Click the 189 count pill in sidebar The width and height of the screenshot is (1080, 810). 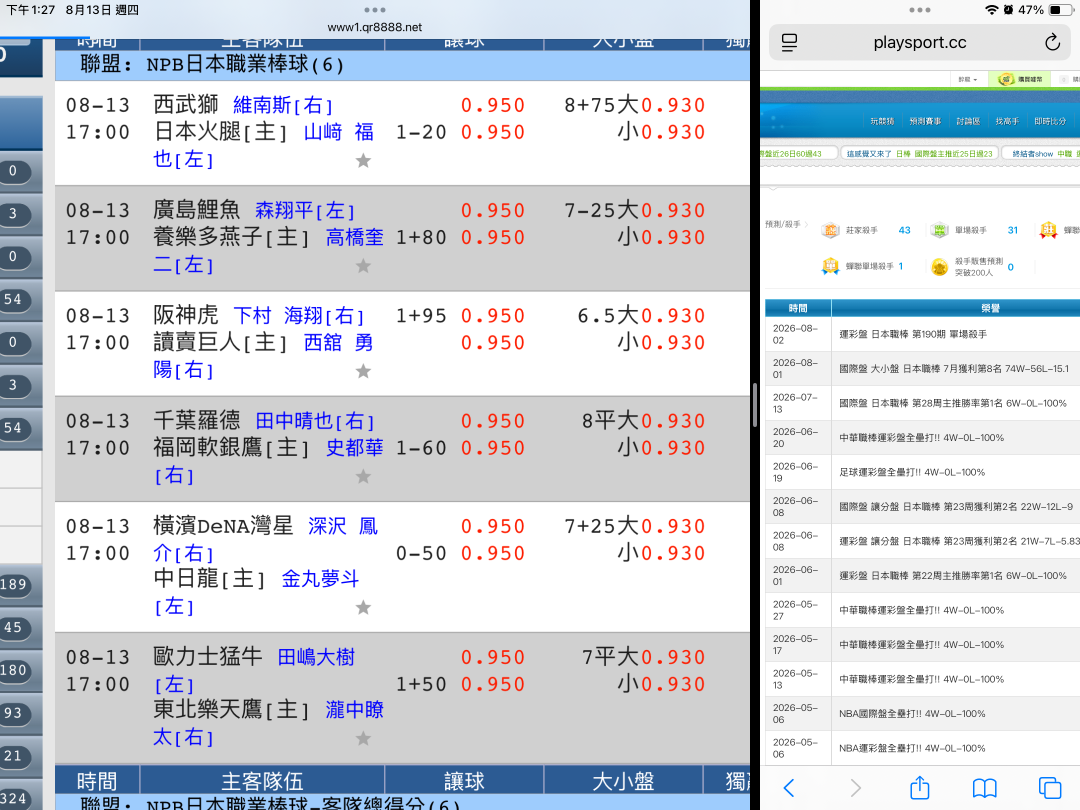[14, 585]
